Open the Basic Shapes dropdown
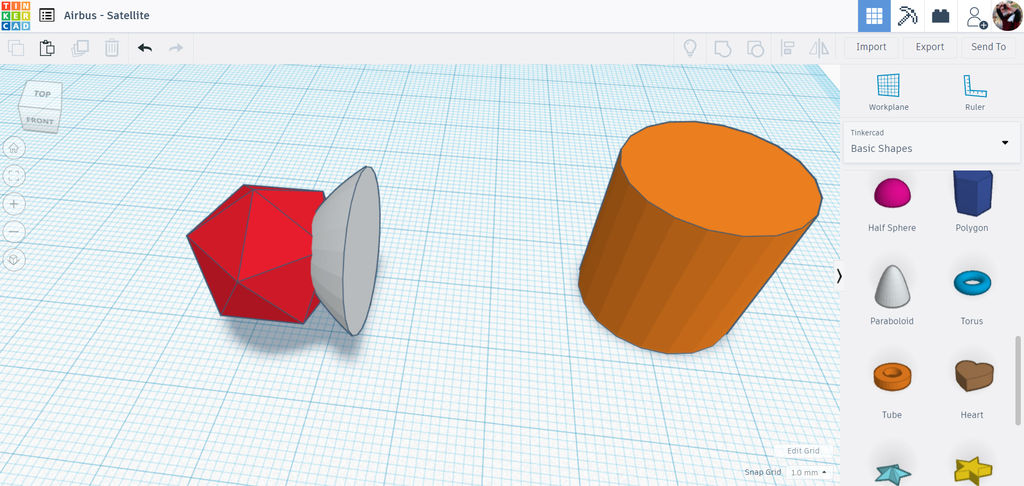 tap(931, 142)
